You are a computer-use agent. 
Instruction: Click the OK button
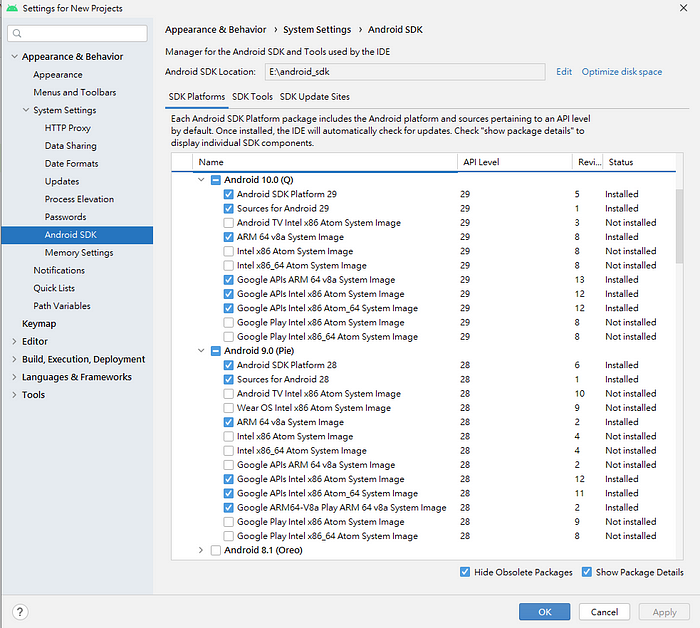(544, 611)
